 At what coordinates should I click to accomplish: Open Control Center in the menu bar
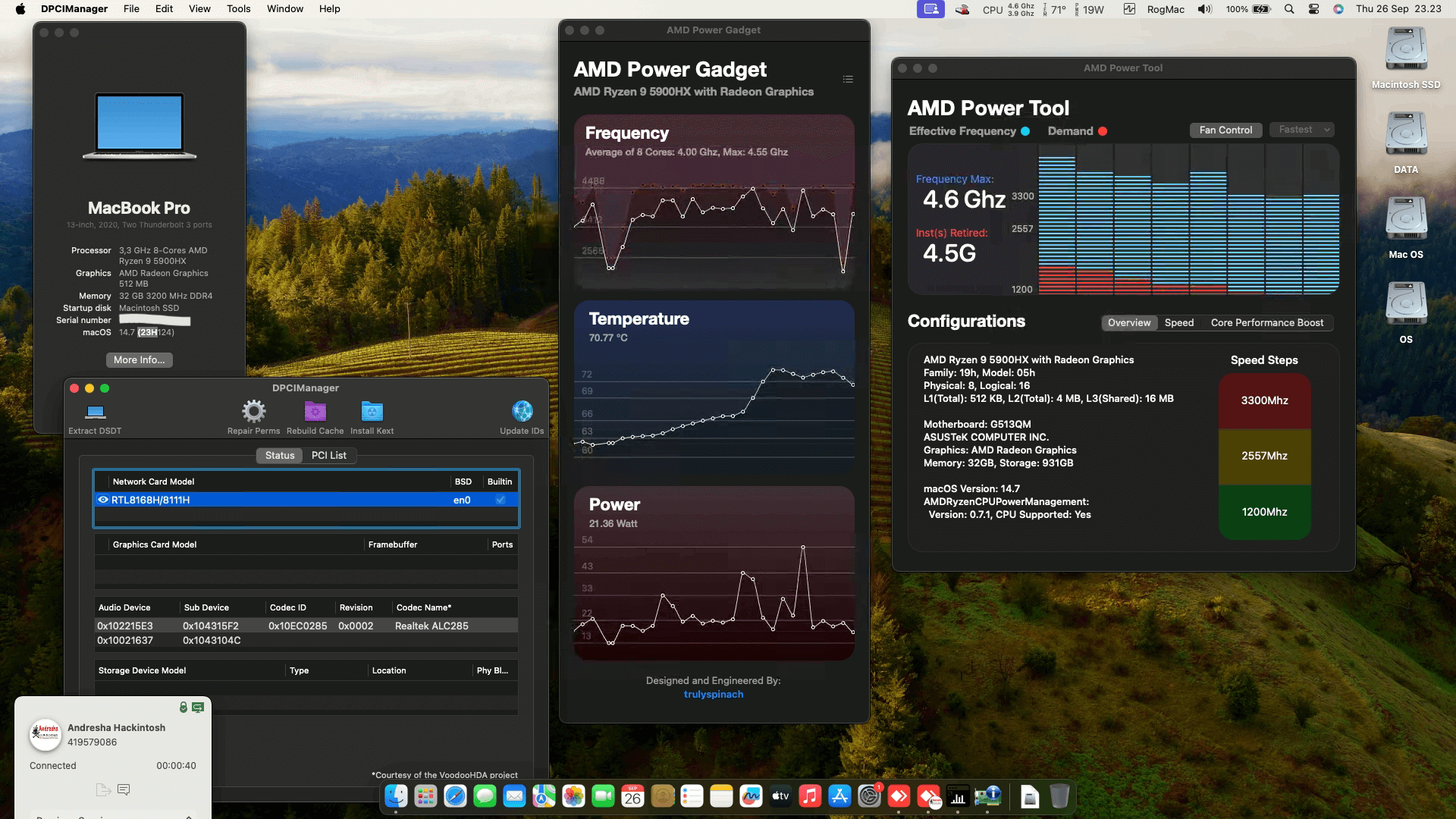[1314, 9]
